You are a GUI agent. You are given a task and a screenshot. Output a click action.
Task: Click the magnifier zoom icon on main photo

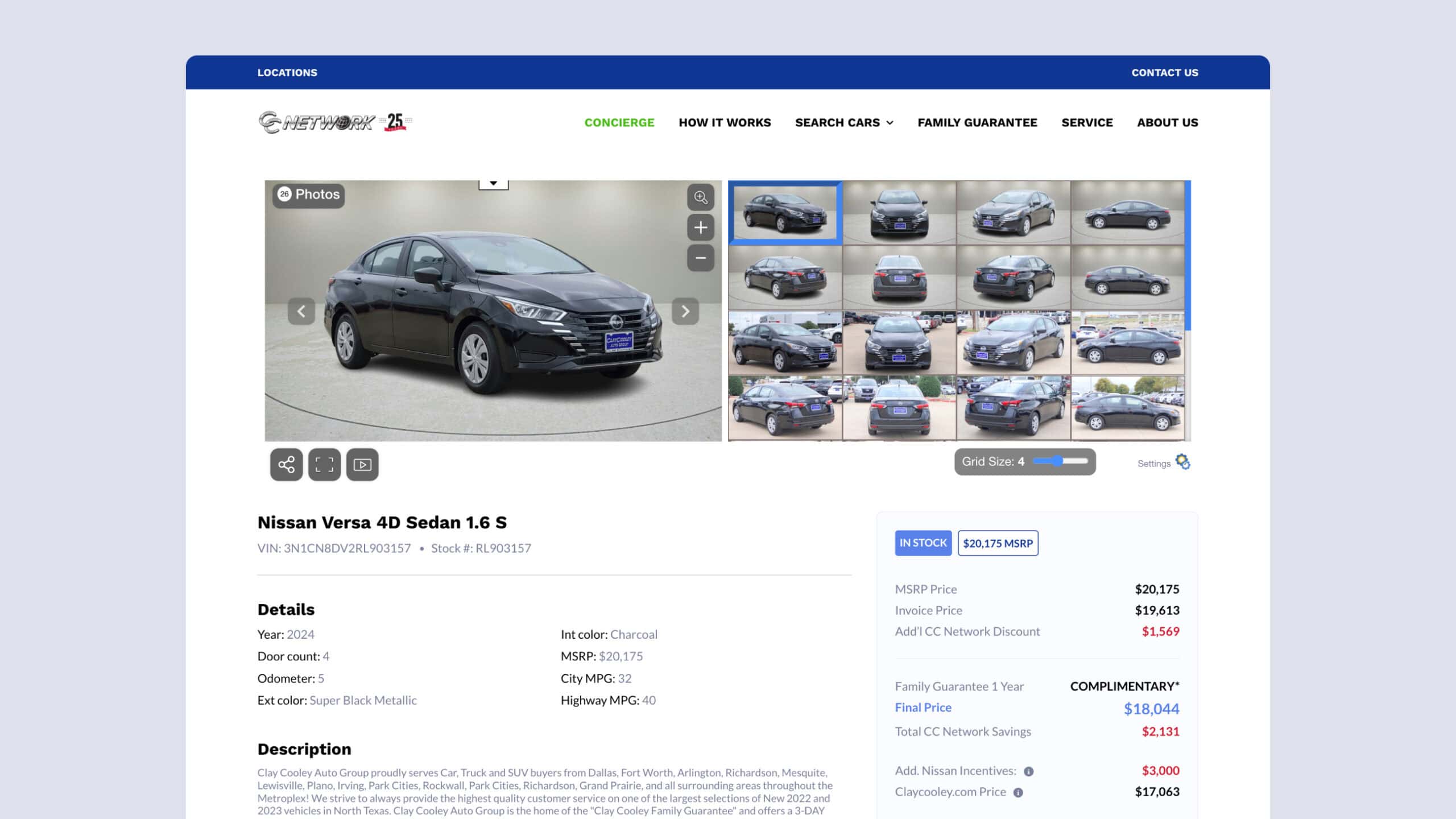(701, 197)
